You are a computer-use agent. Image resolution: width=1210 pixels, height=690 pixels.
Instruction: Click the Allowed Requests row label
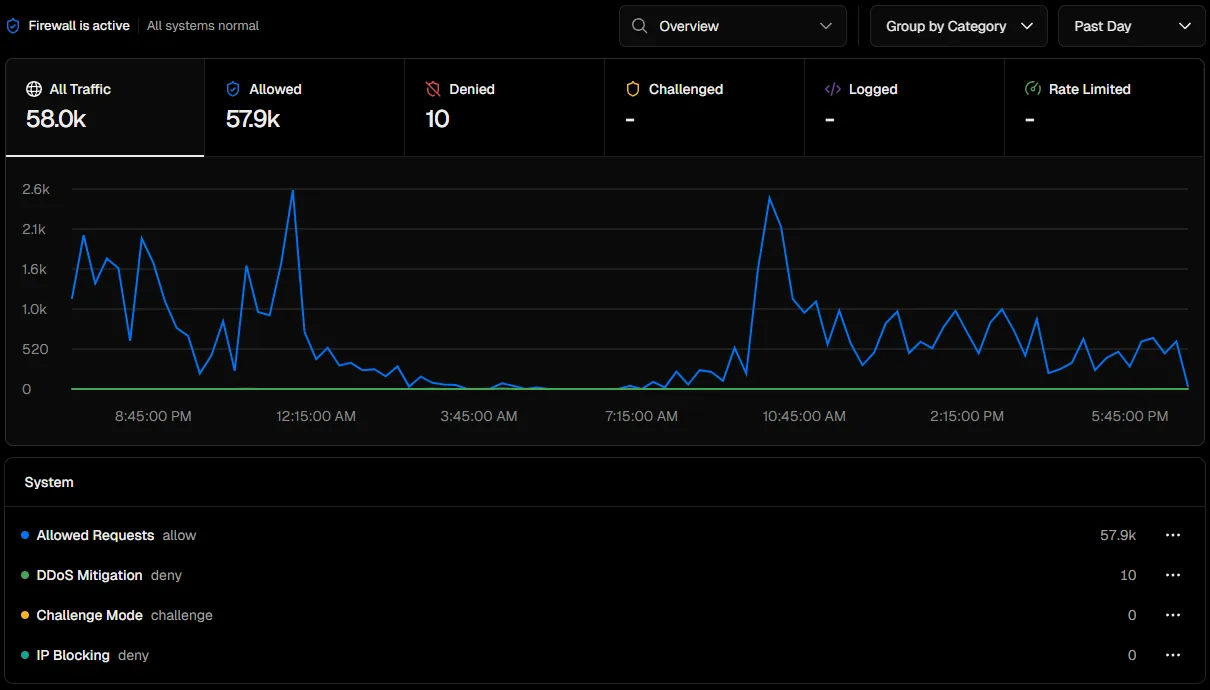point(95,535)
